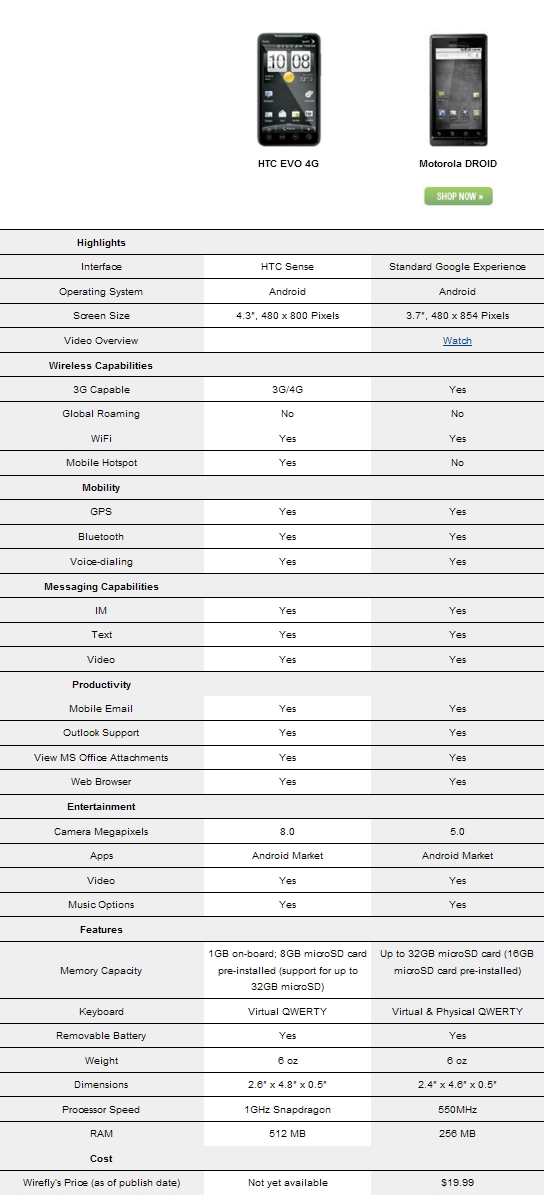552x1200 pixels.
Task: Click the Camera Megapixels row label
Action: [101, 832]
